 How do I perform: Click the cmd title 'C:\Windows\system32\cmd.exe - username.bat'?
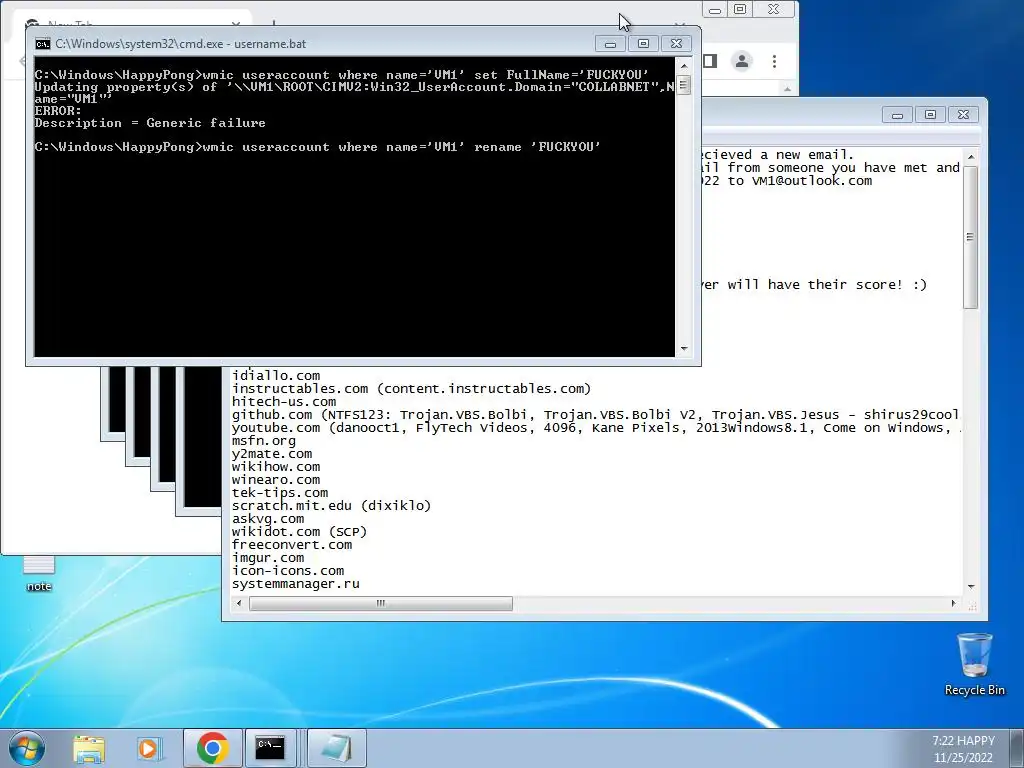[180, 44]
